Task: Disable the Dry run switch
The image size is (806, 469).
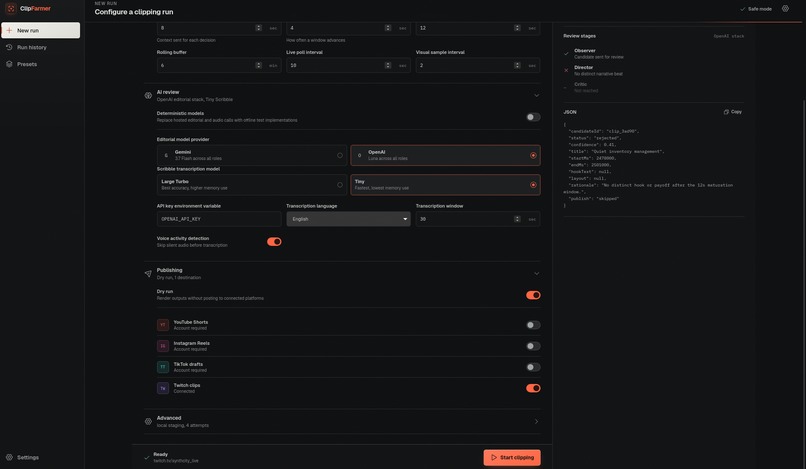Action: (x=533, y=295)
